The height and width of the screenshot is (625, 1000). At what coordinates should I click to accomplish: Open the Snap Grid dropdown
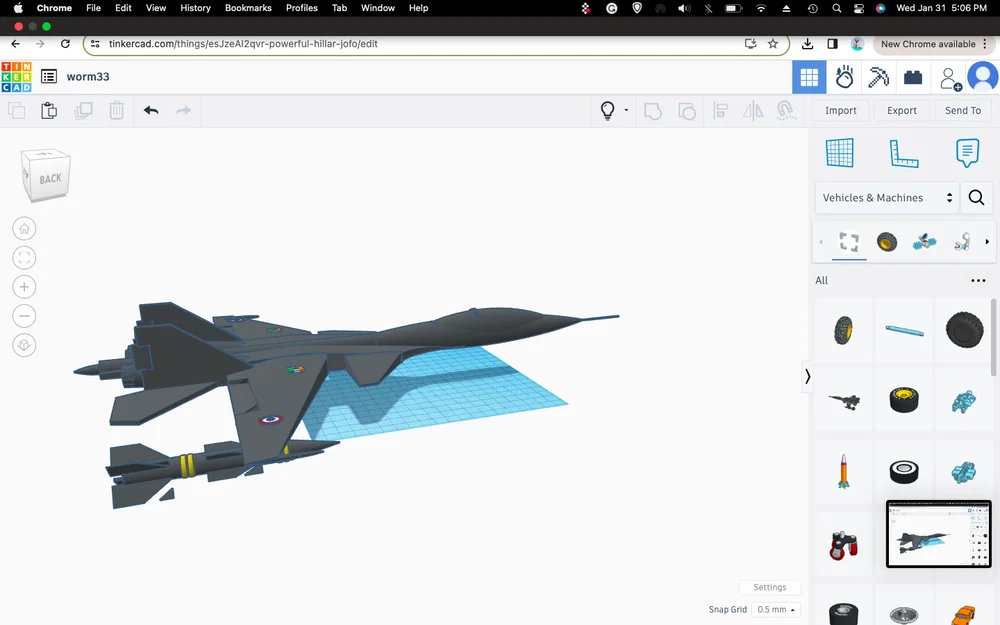click(x=776, y=609)
